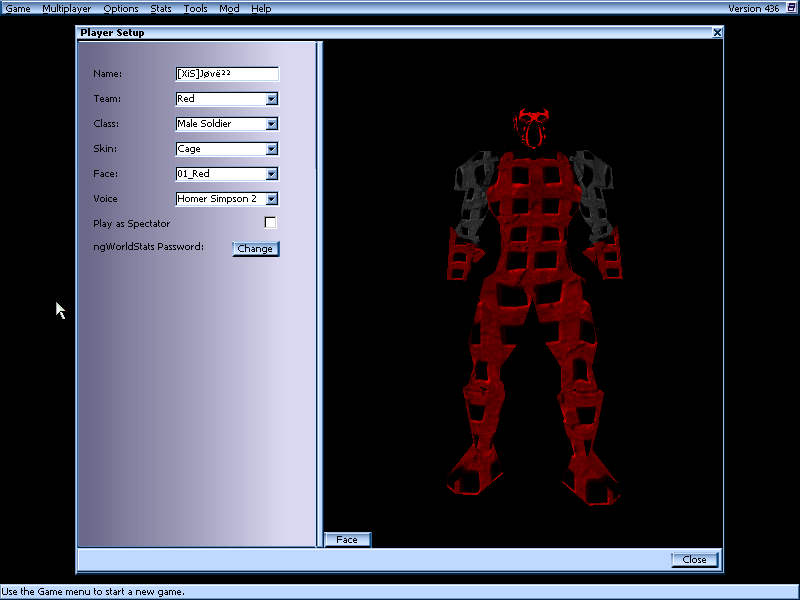Open the Mod menu

tap(229, 8)
